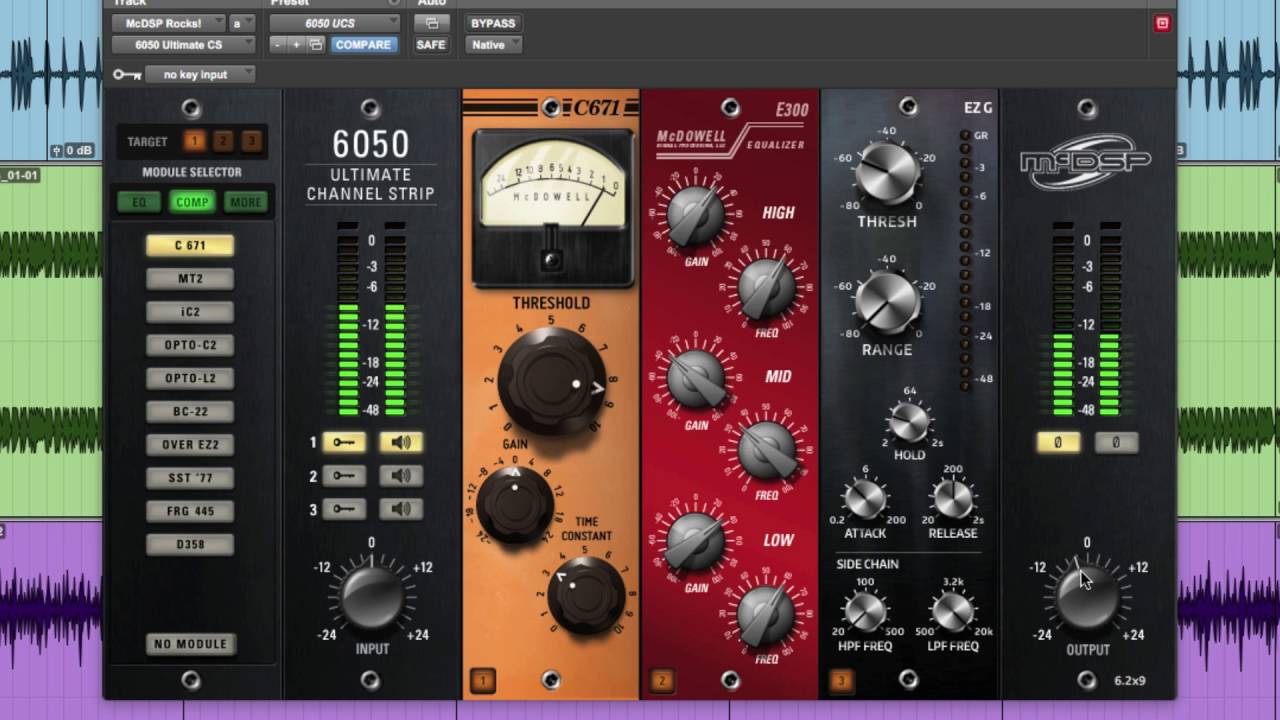
Task: Click the C671 VU meter
Action: (552, 207)
